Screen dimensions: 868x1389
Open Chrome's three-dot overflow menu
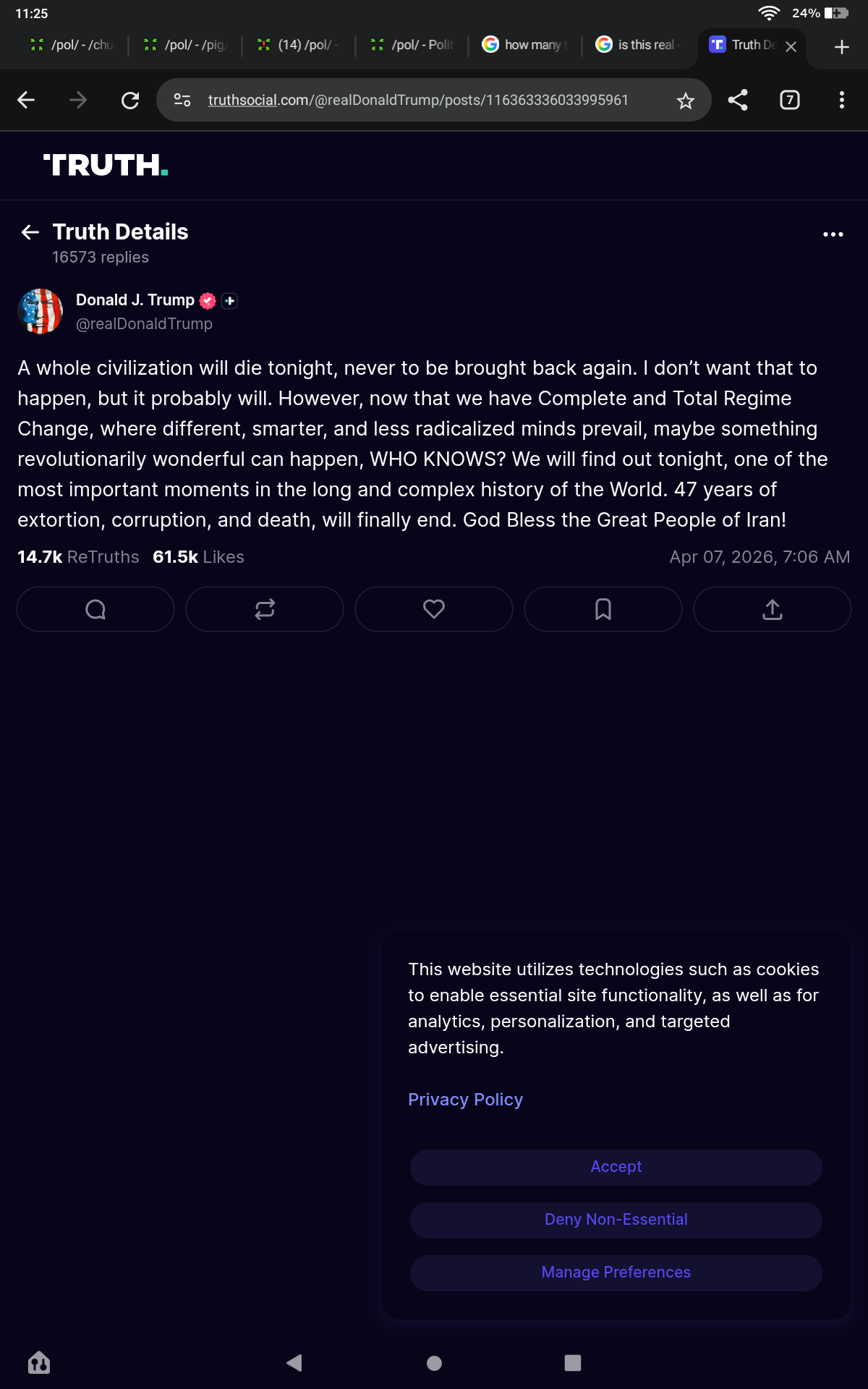pos(842,100)
